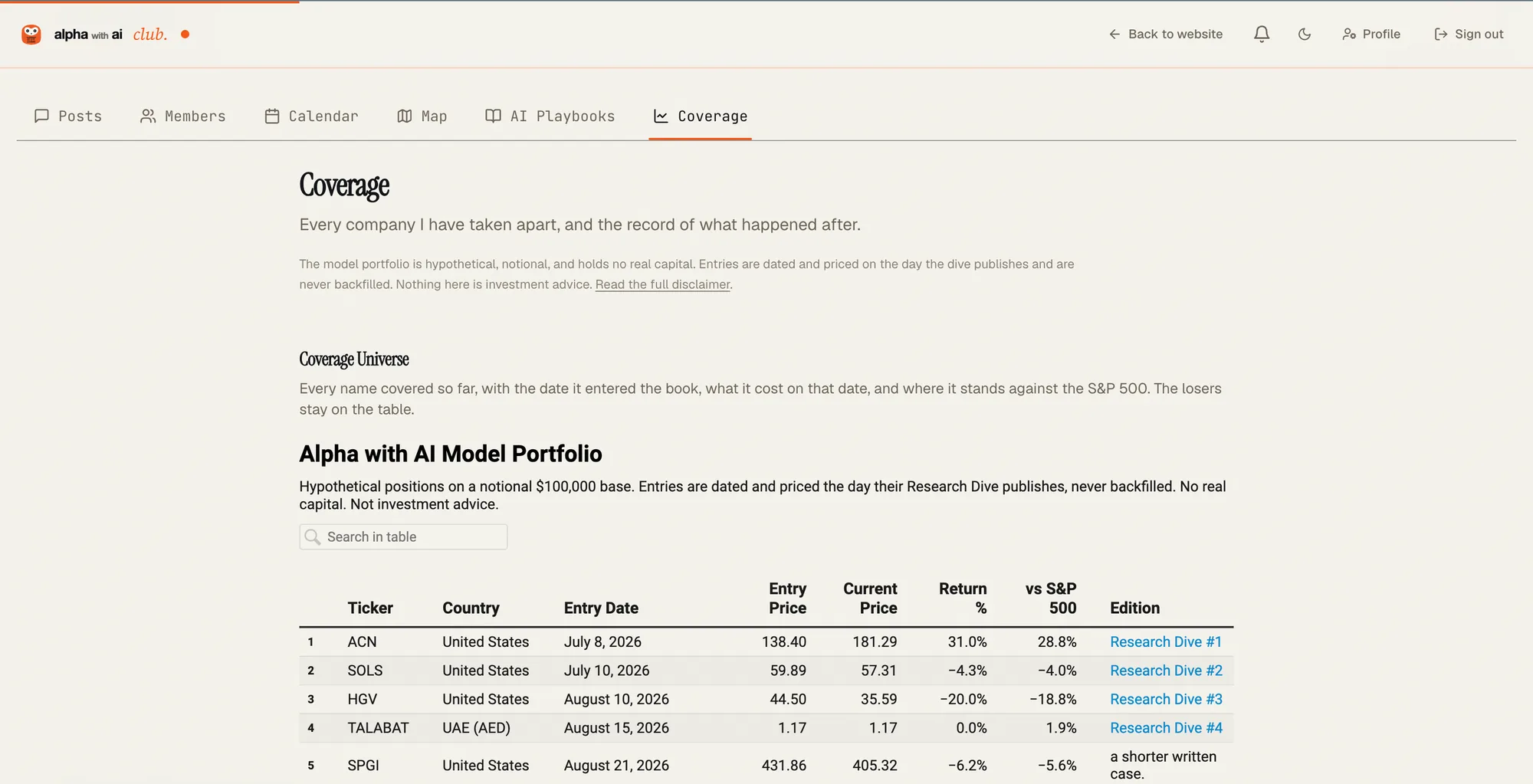
Task: Toggle dark mode moon icon
Action: pyautogui.click(x=1305, y=34)
